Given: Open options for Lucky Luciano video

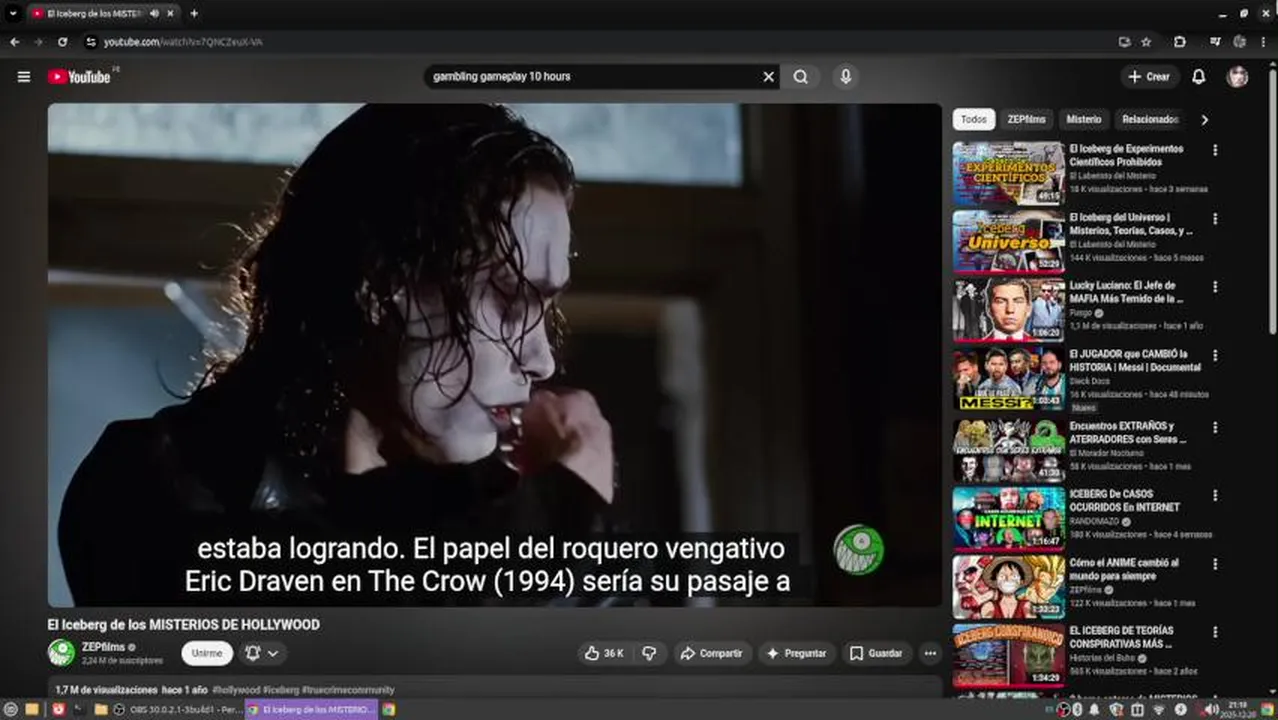Looking at the screenshot, I should (1215, 287).
